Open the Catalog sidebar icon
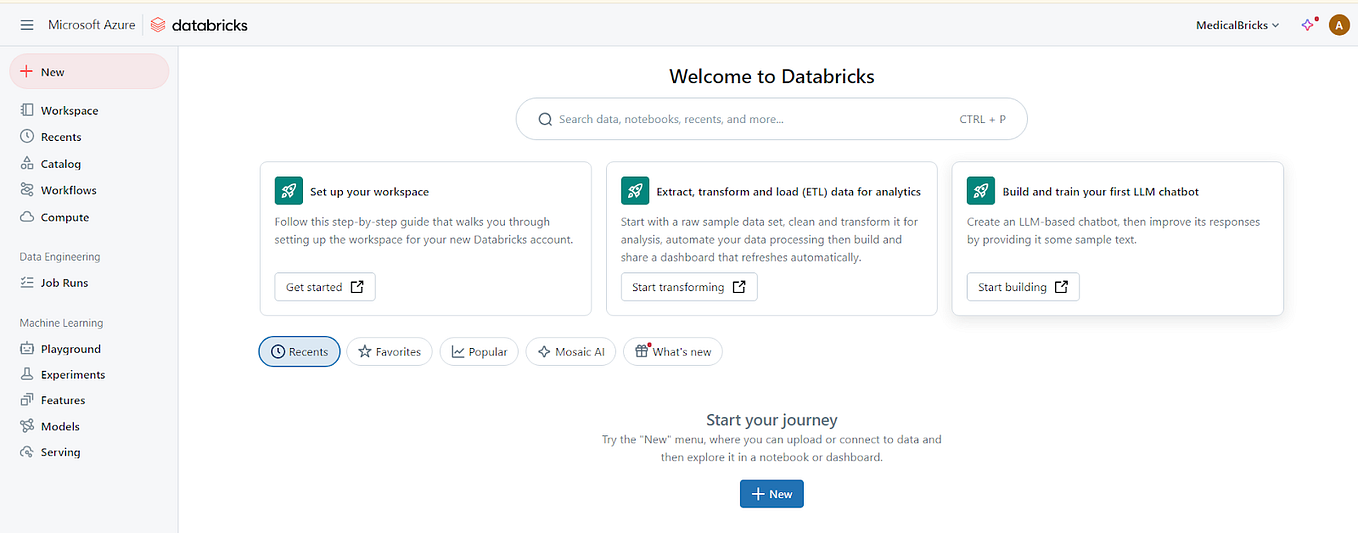This screenshot has height=533, width=1358. pyautogui.click(x=27, y=164)
